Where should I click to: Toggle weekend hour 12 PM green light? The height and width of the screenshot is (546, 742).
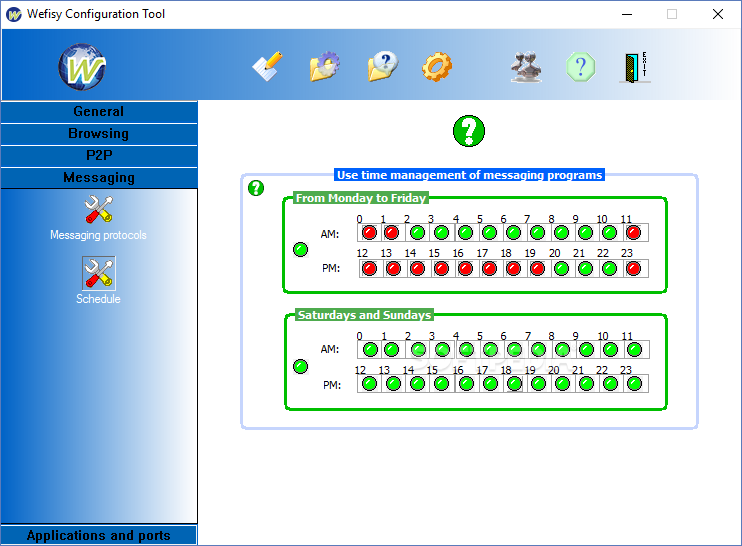click(370, 384)
